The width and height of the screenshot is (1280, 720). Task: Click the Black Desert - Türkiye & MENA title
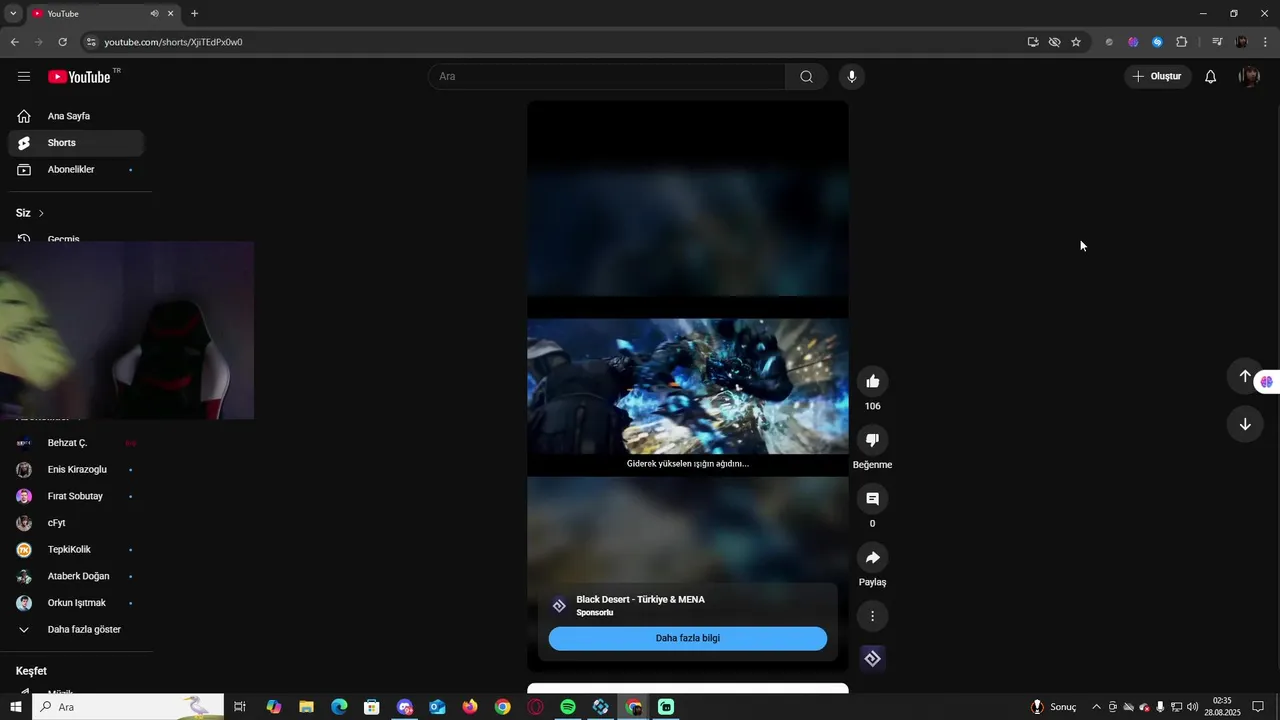click(640, 599)
